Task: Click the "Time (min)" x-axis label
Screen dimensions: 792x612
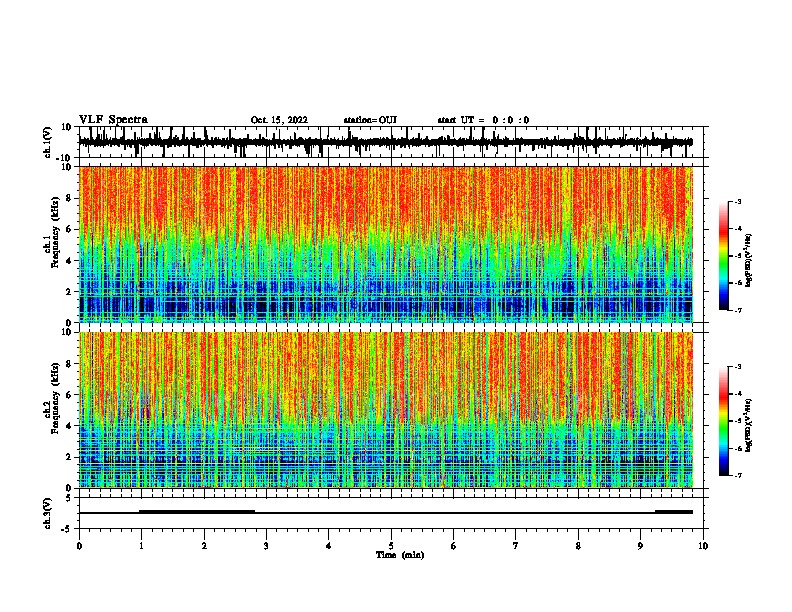Action: (x=400, y=555)
